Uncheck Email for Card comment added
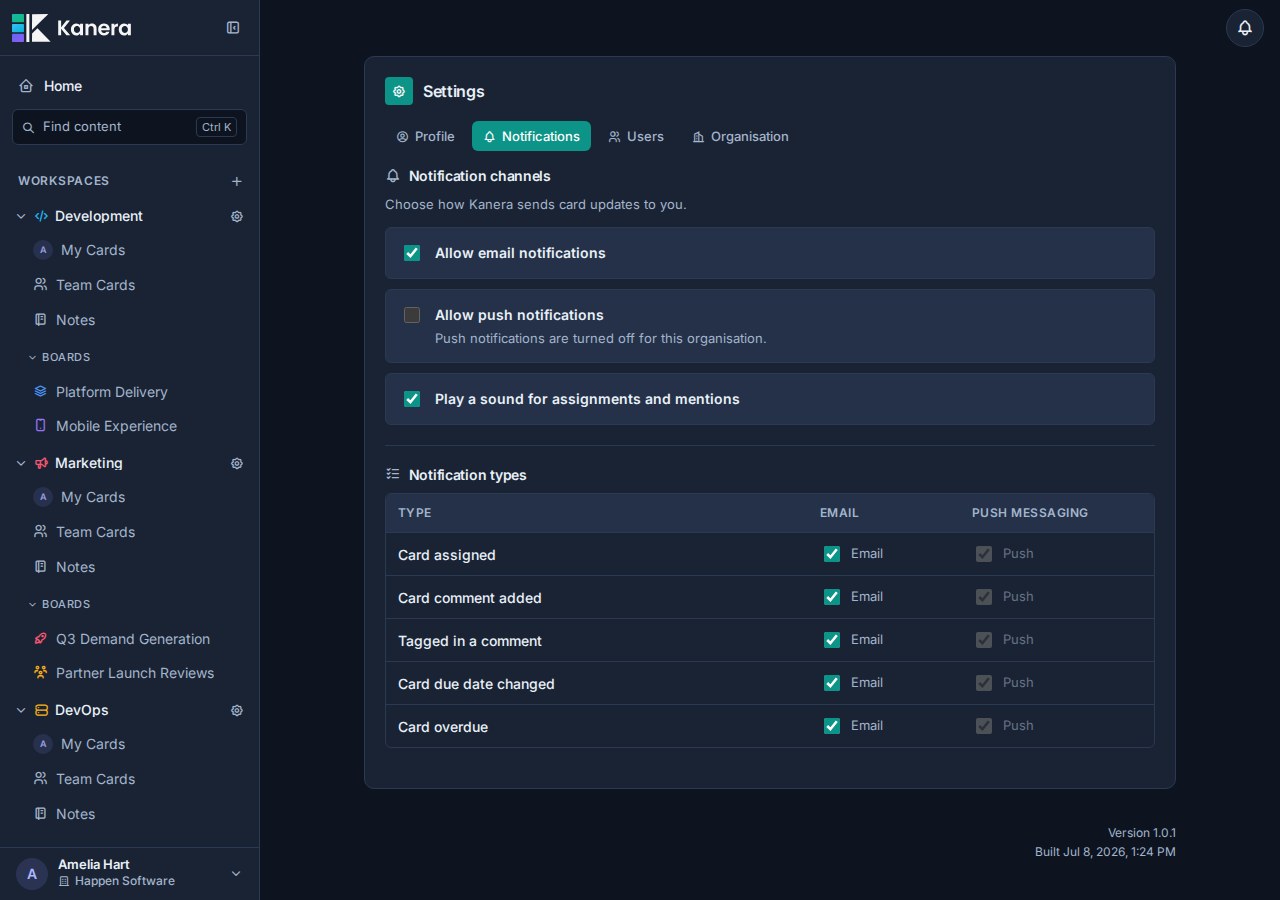Image resolution: width=1280 pixels, height=900 pixels. [832, 597]
